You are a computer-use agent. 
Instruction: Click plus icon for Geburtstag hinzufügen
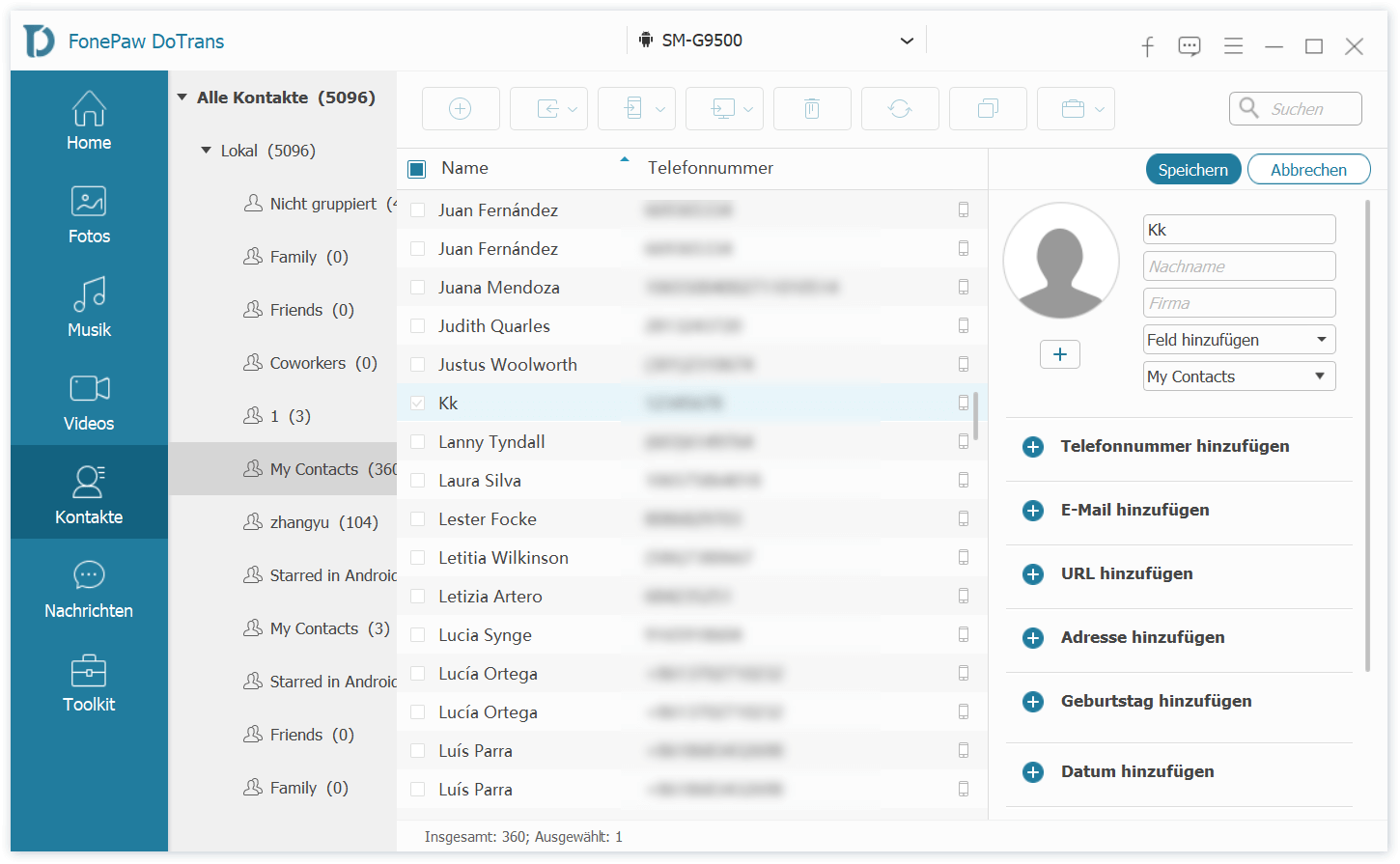tap(1033, 702)
